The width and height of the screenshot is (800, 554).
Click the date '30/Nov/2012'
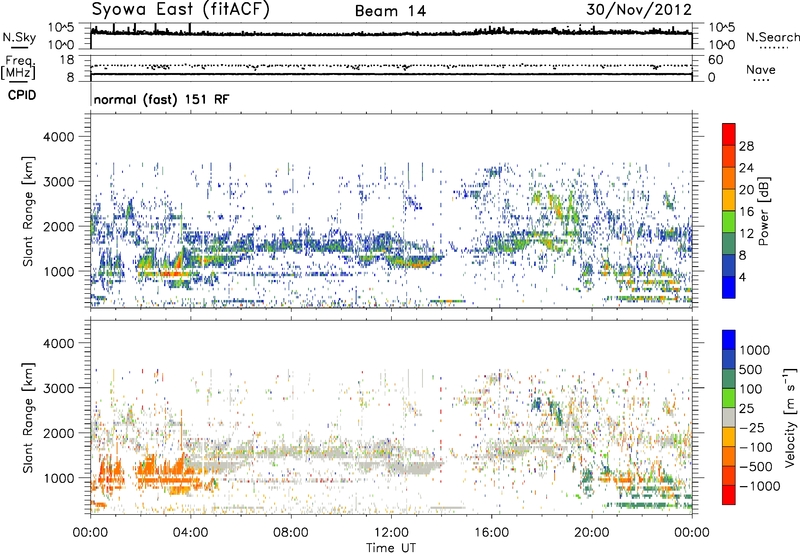coord(639,10)
